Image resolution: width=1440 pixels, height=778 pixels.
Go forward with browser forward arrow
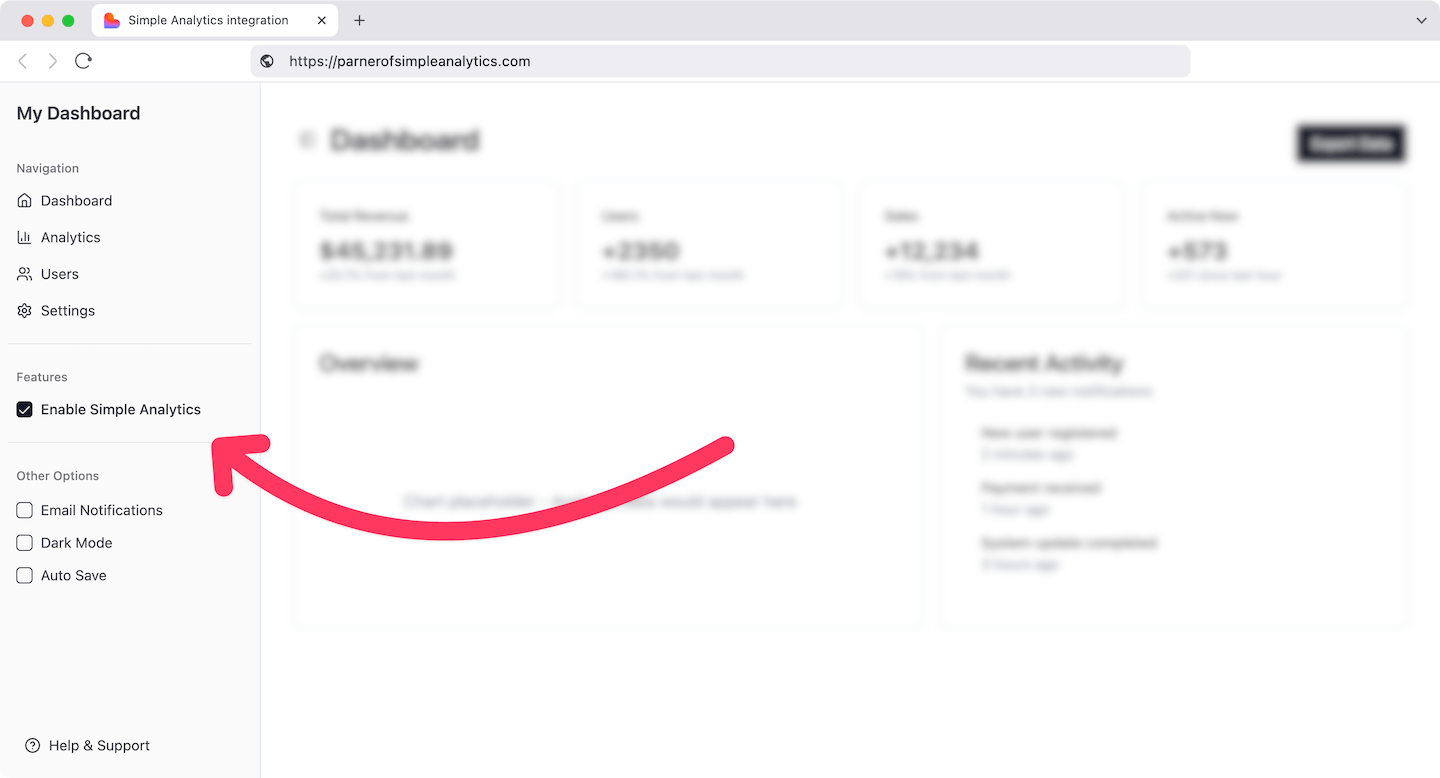(53, 61)
